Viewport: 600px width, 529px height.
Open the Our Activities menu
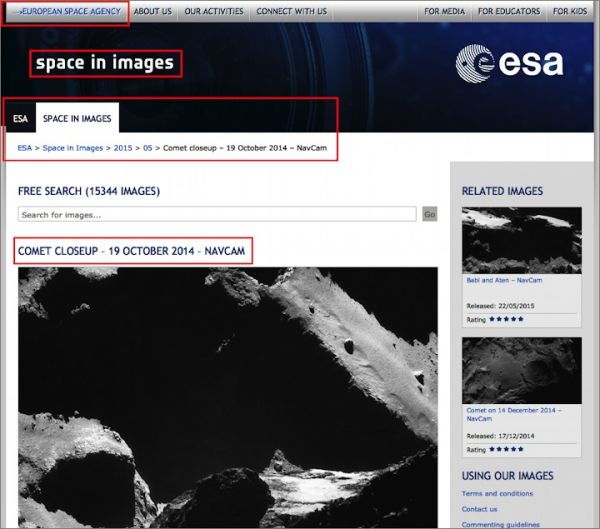coord(213,12)
